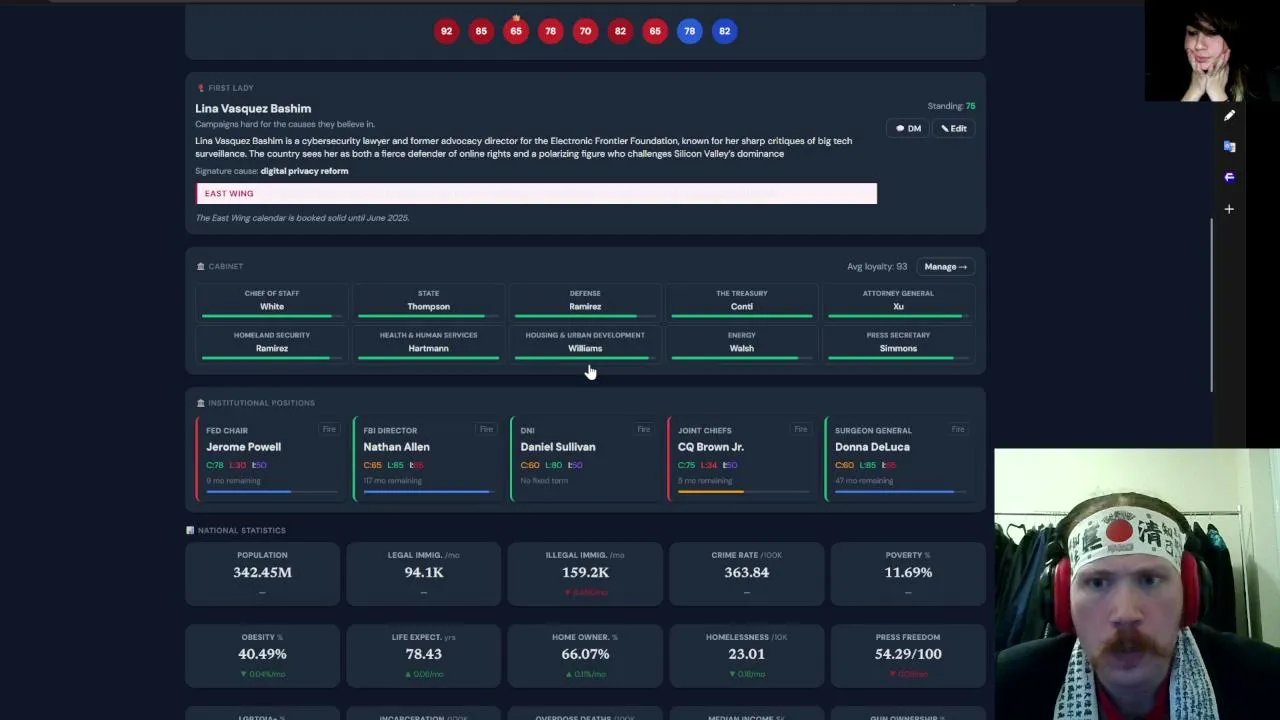Click the Homelessness 23.01 stat card

pos(746,656)
